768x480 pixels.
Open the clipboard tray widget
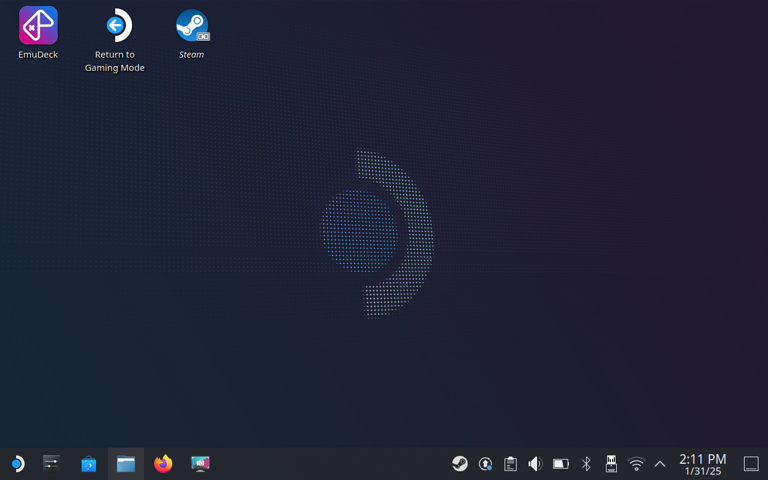point(510,464)
